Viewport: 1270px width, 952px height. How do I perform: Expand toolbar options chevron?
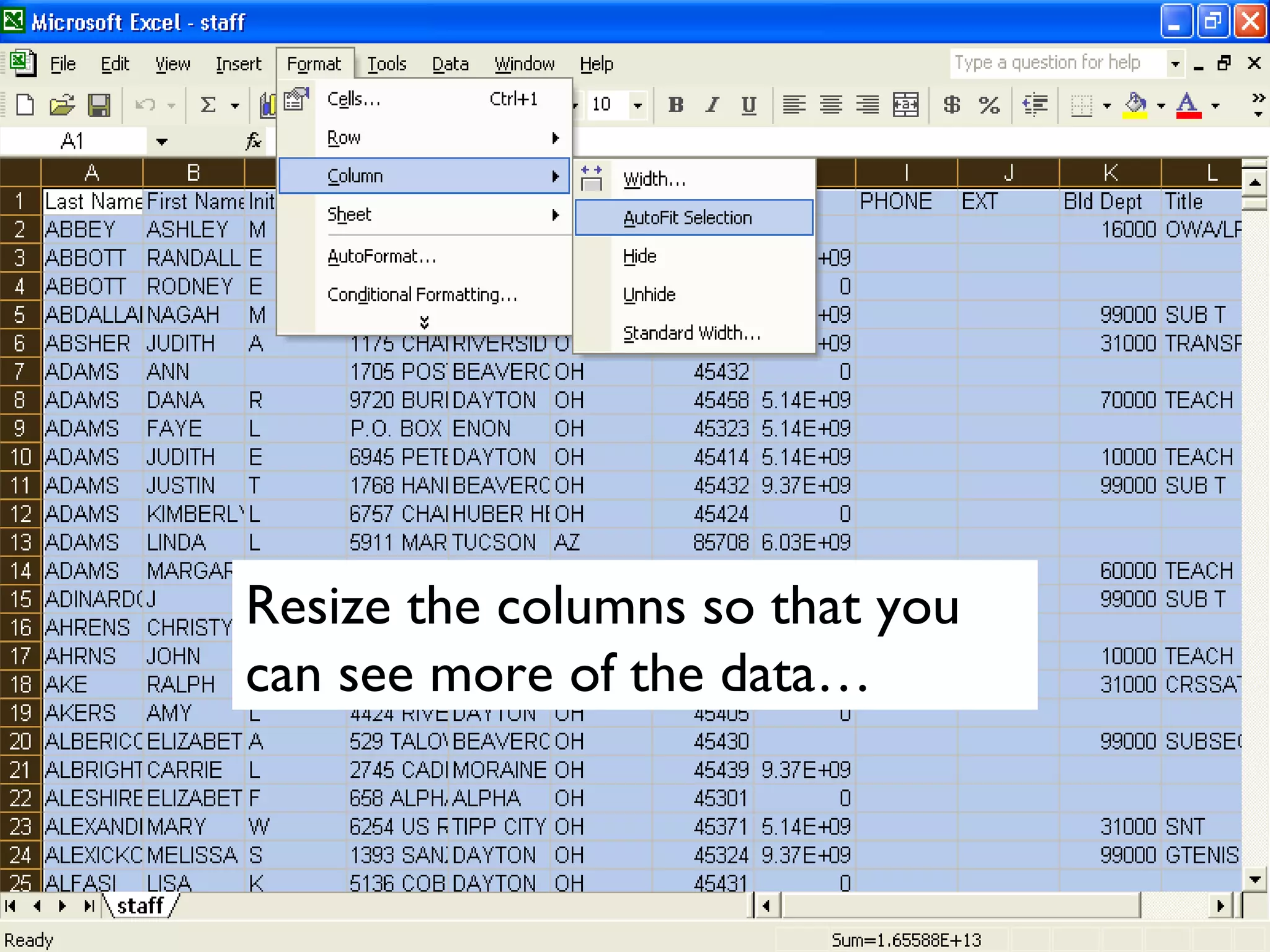pos(1258,105)
